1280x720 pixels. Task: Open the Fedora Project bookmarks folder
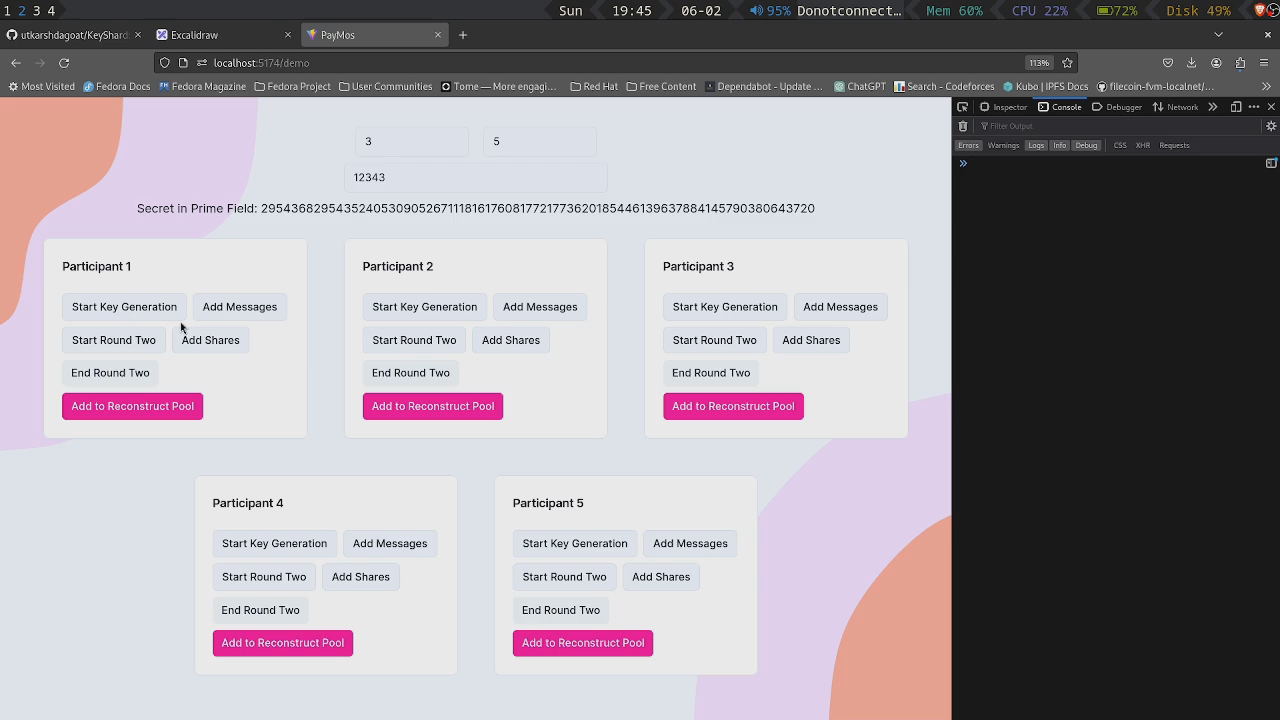tap(292, 86)
